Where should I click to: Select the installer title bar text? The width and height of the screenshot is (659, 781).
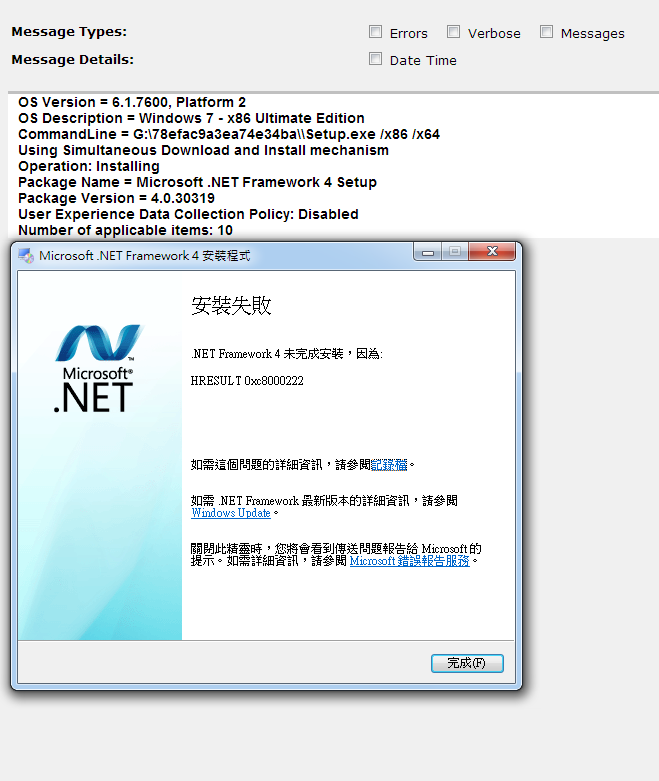[x=144, y=256]
